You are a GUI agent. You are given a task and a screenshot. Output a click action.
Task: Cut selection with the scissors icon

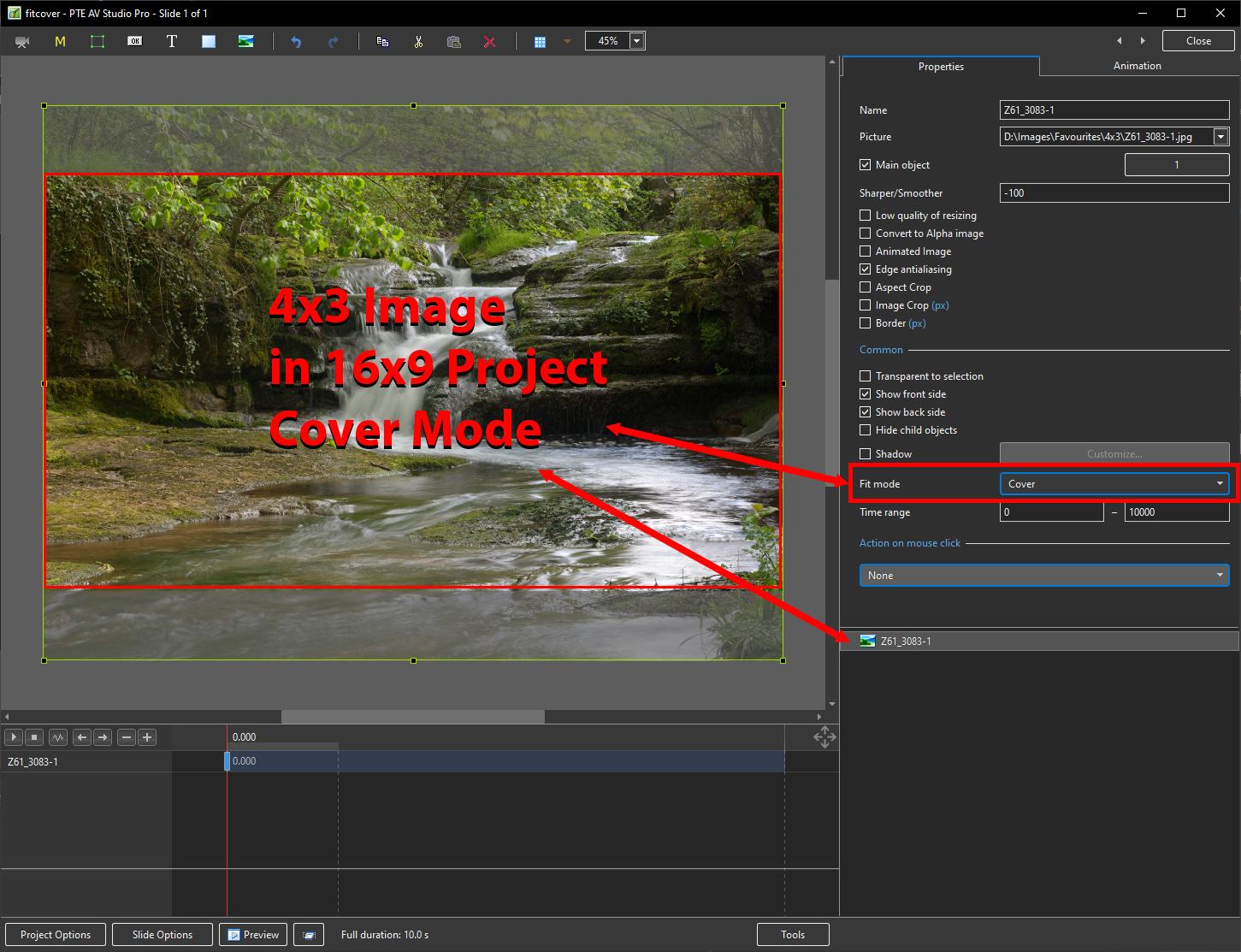[418, 41]
